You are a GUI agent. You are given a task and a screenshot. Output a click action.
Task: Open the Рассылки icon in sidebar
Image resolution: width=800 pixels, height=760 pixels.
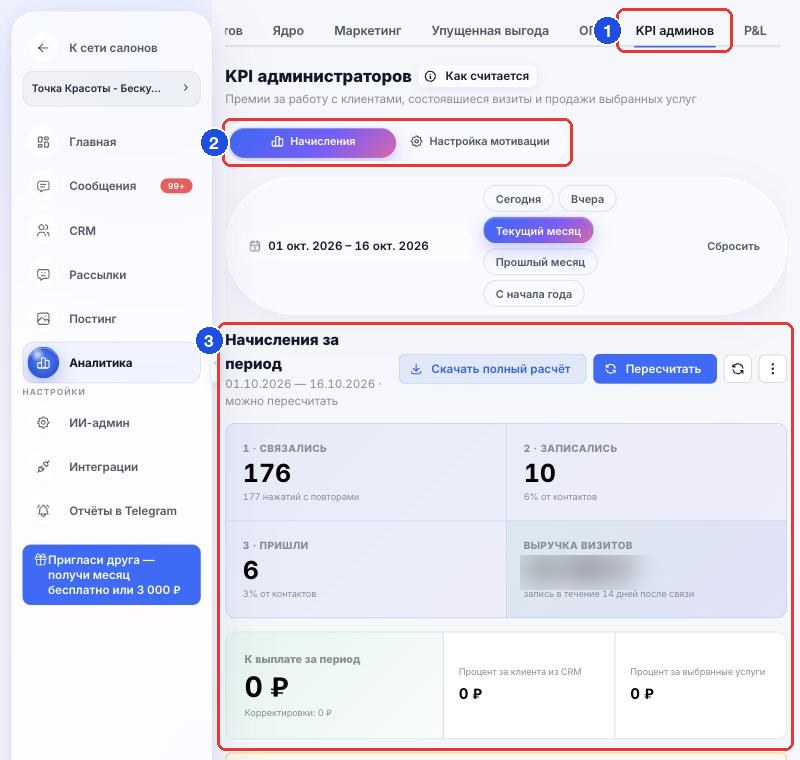click(43, 275)
